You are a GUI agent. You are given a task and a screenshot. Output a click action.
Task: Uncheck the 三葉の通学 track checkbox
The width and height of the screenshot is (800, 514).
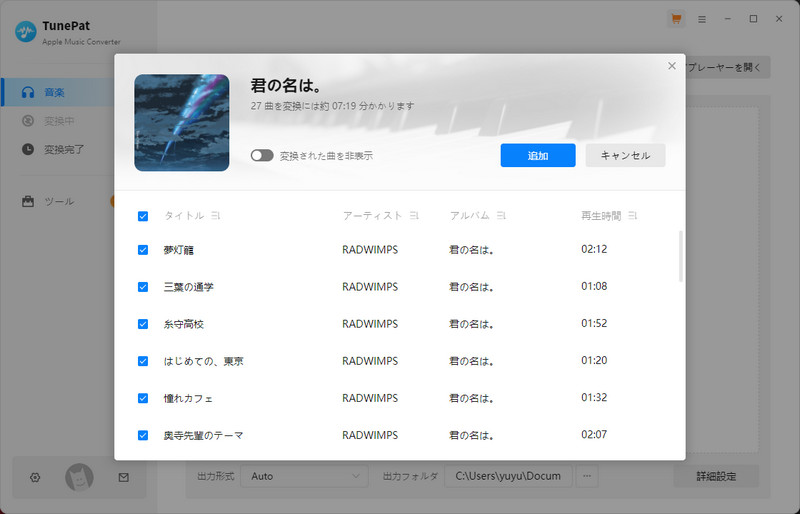point(143,287)
